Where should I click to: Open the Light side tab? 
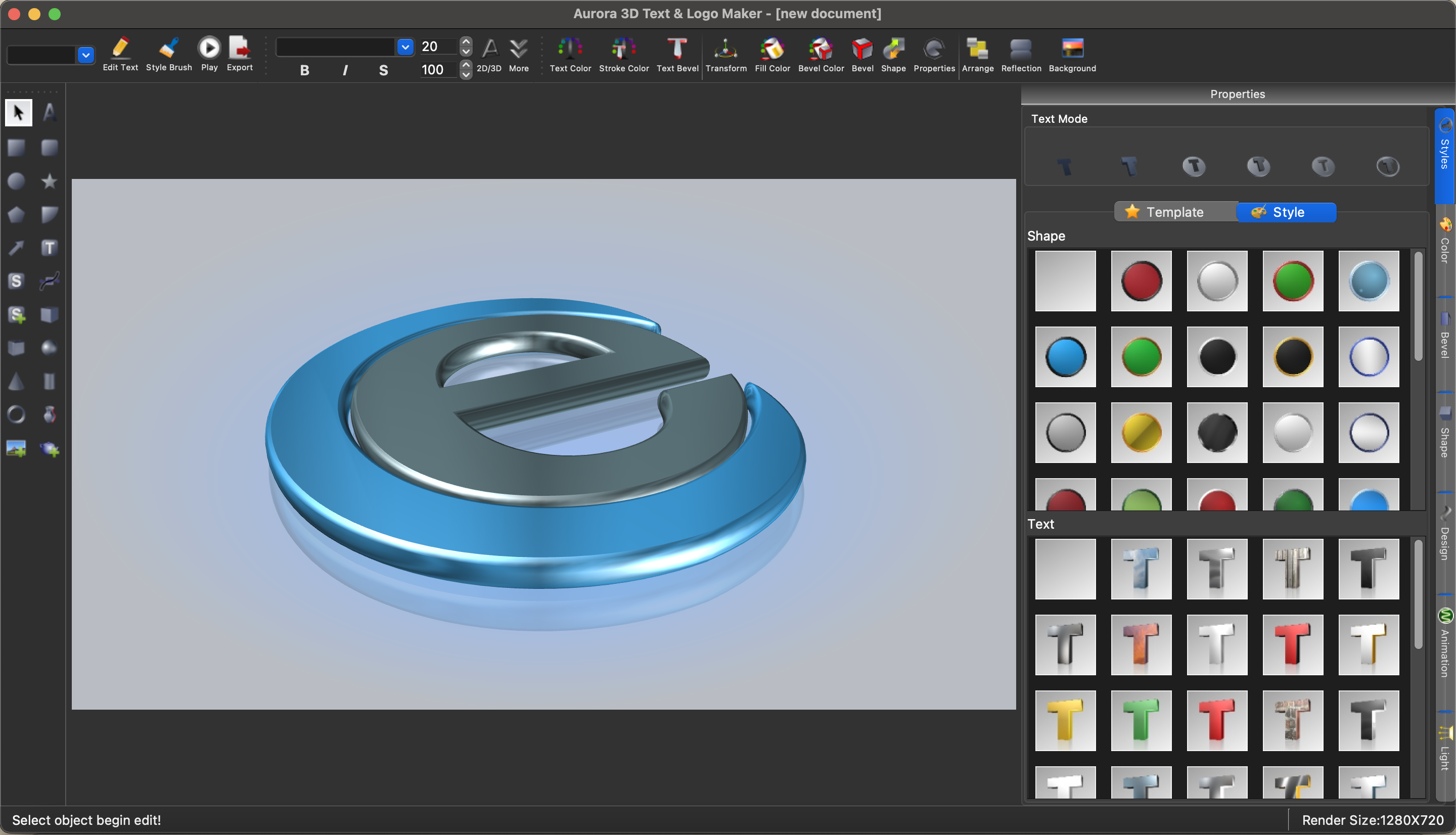coord(1444,749)
